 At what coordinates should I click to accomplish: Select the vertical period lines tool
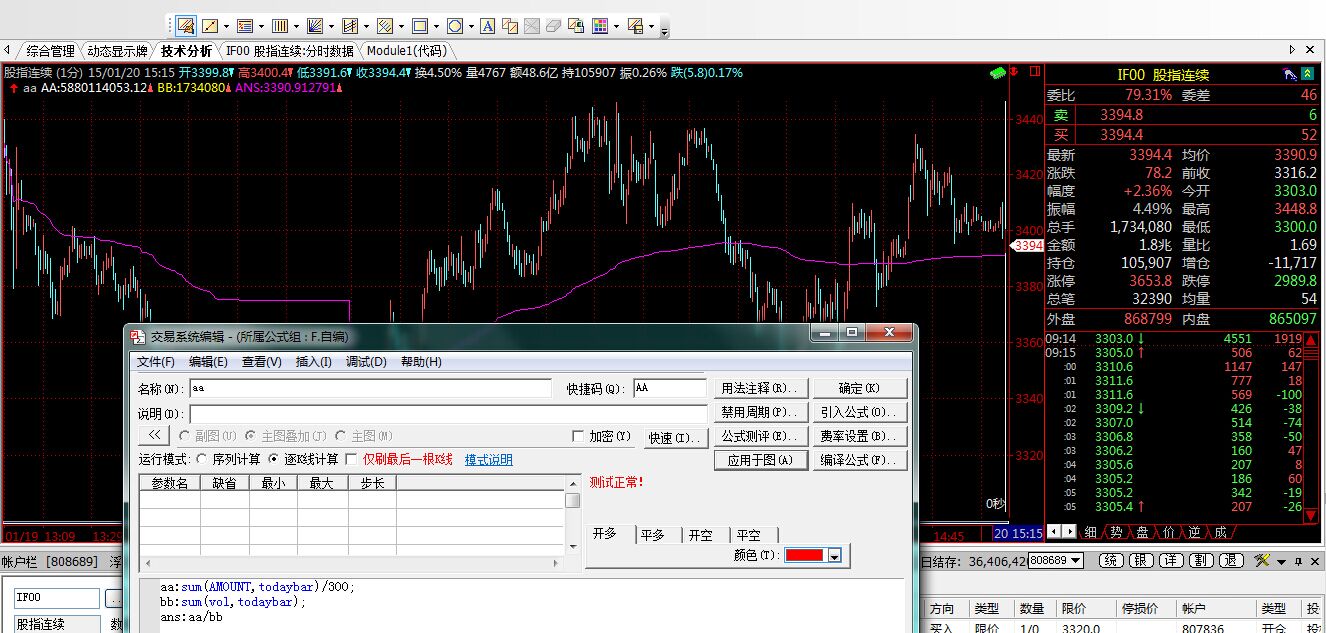click(280, 26)
